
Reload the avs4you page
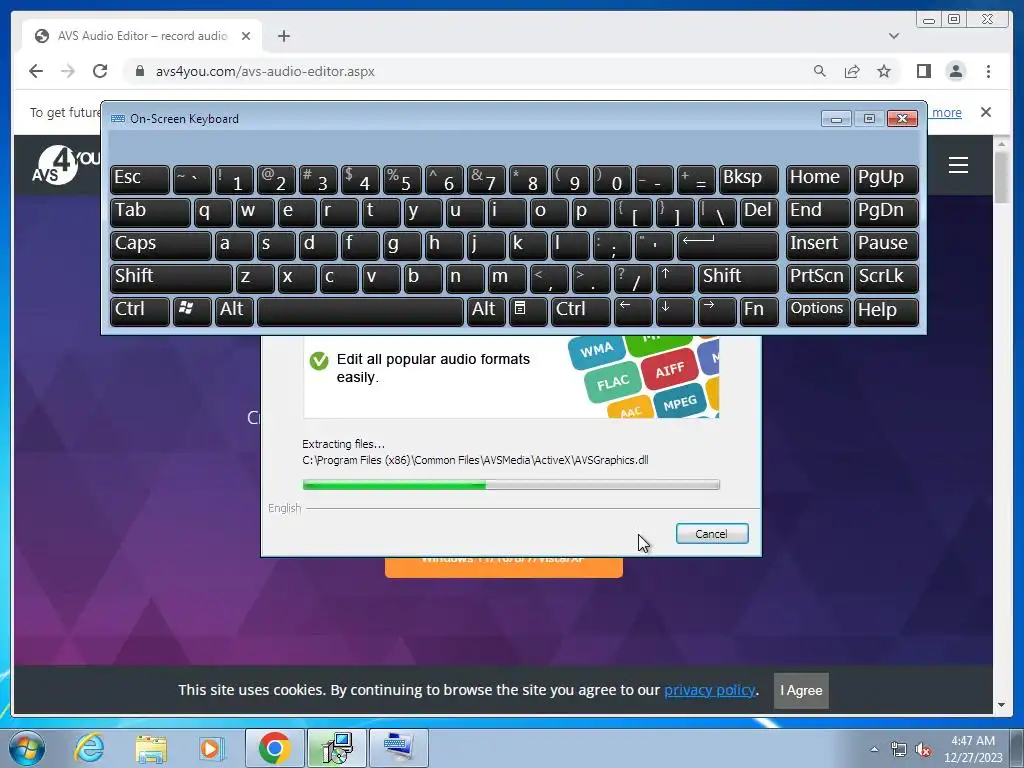100,71
